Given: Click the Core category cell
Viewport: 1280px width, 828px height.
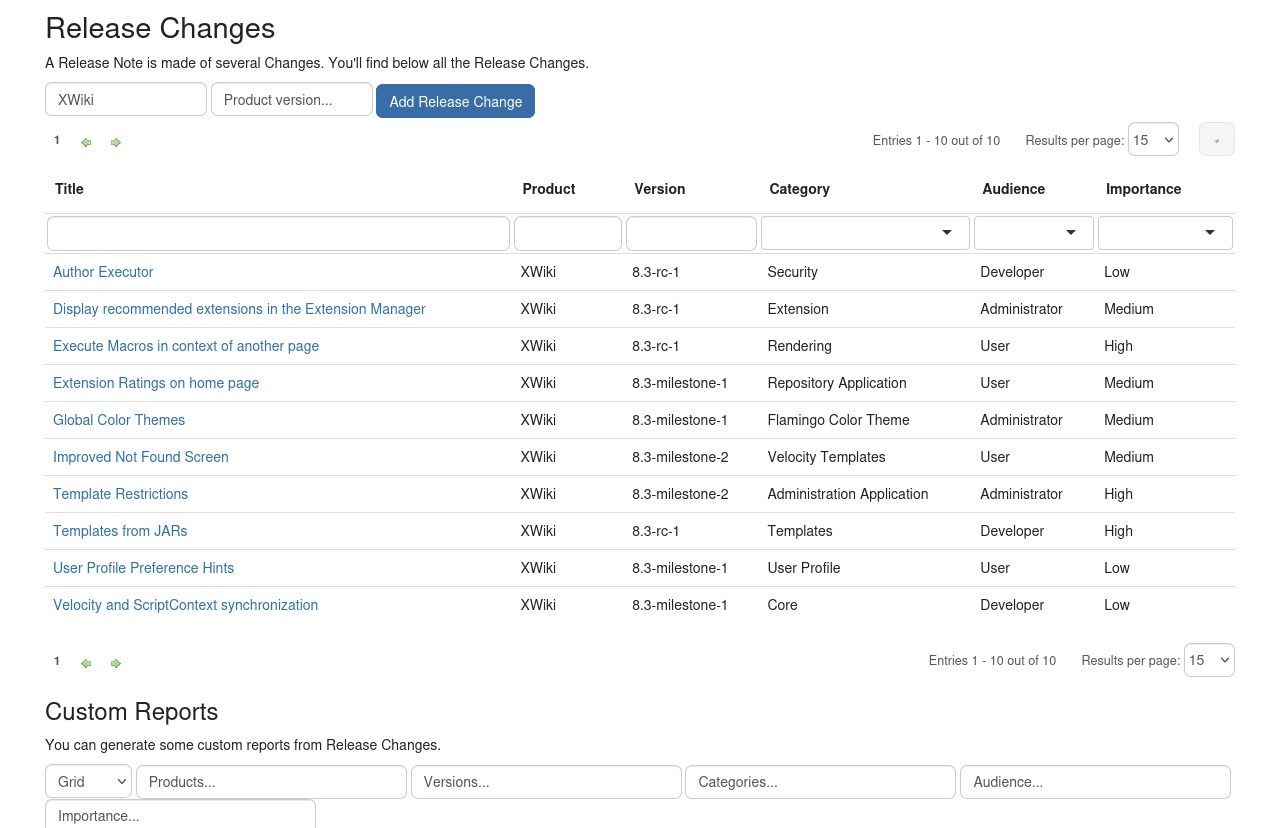Looking at the screenshot, I should [782, 605].
